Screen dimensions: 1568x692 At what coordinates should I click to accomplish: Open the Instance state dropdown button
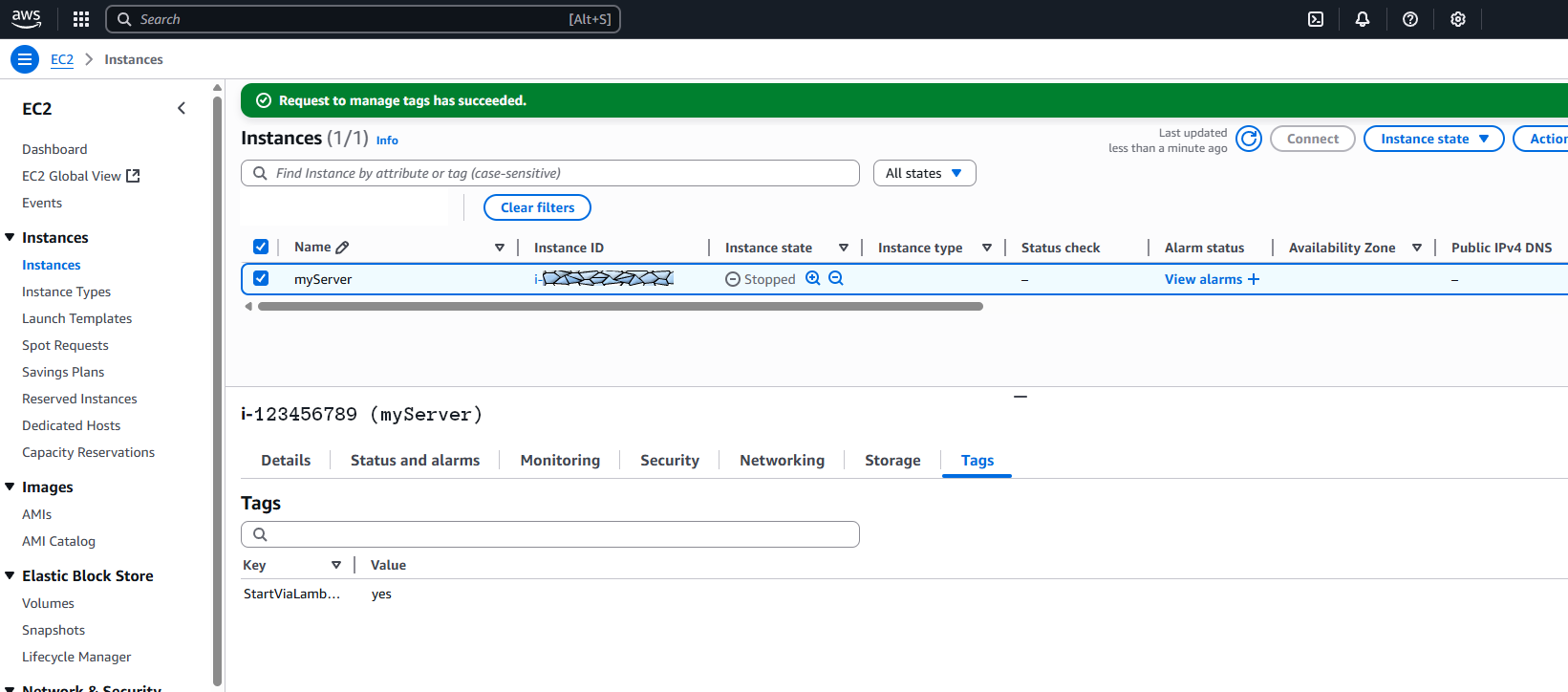(x=1434, y=139)
